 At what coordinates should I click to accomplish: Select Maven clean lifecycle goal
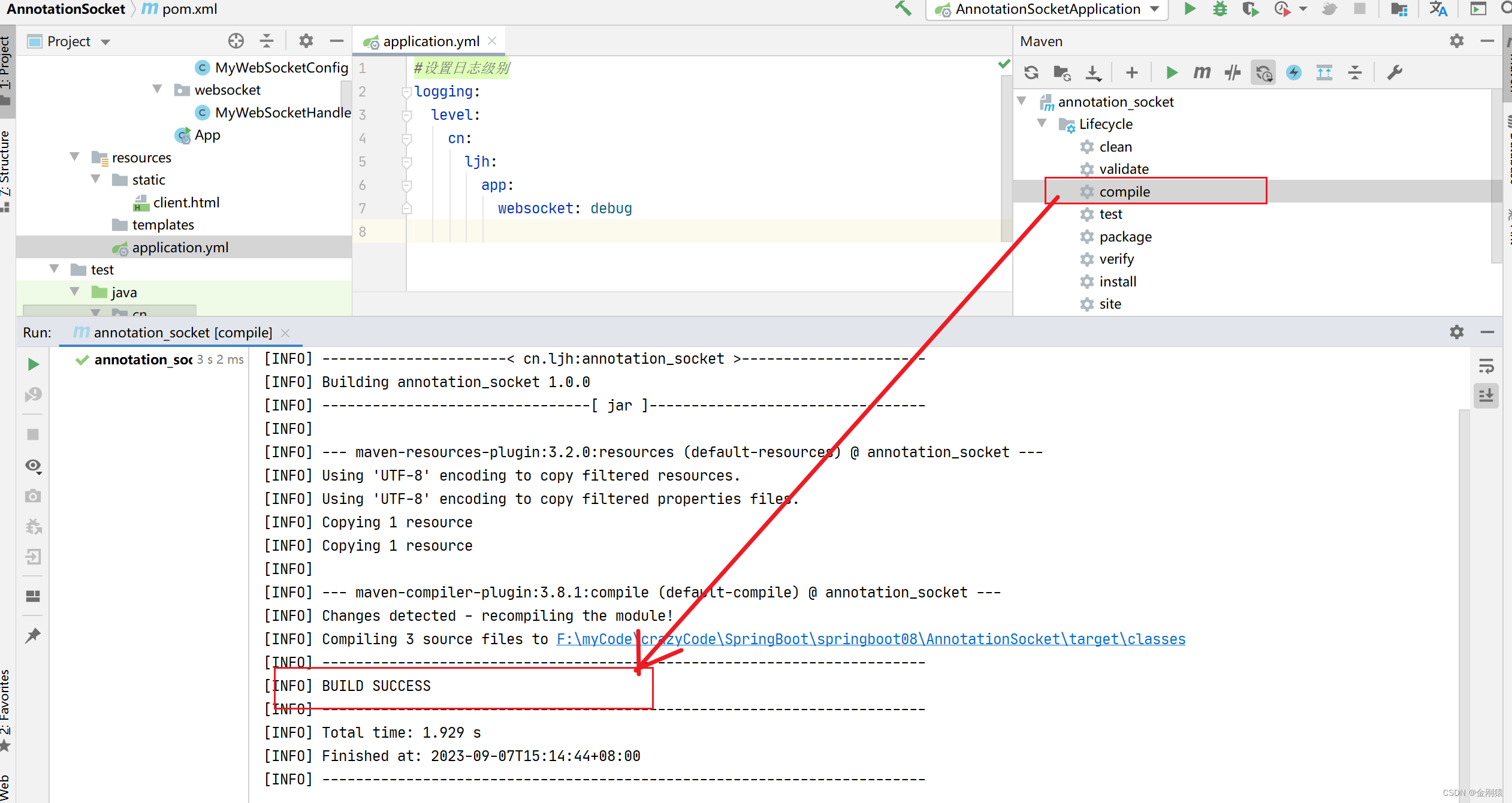pos(1115,147)
